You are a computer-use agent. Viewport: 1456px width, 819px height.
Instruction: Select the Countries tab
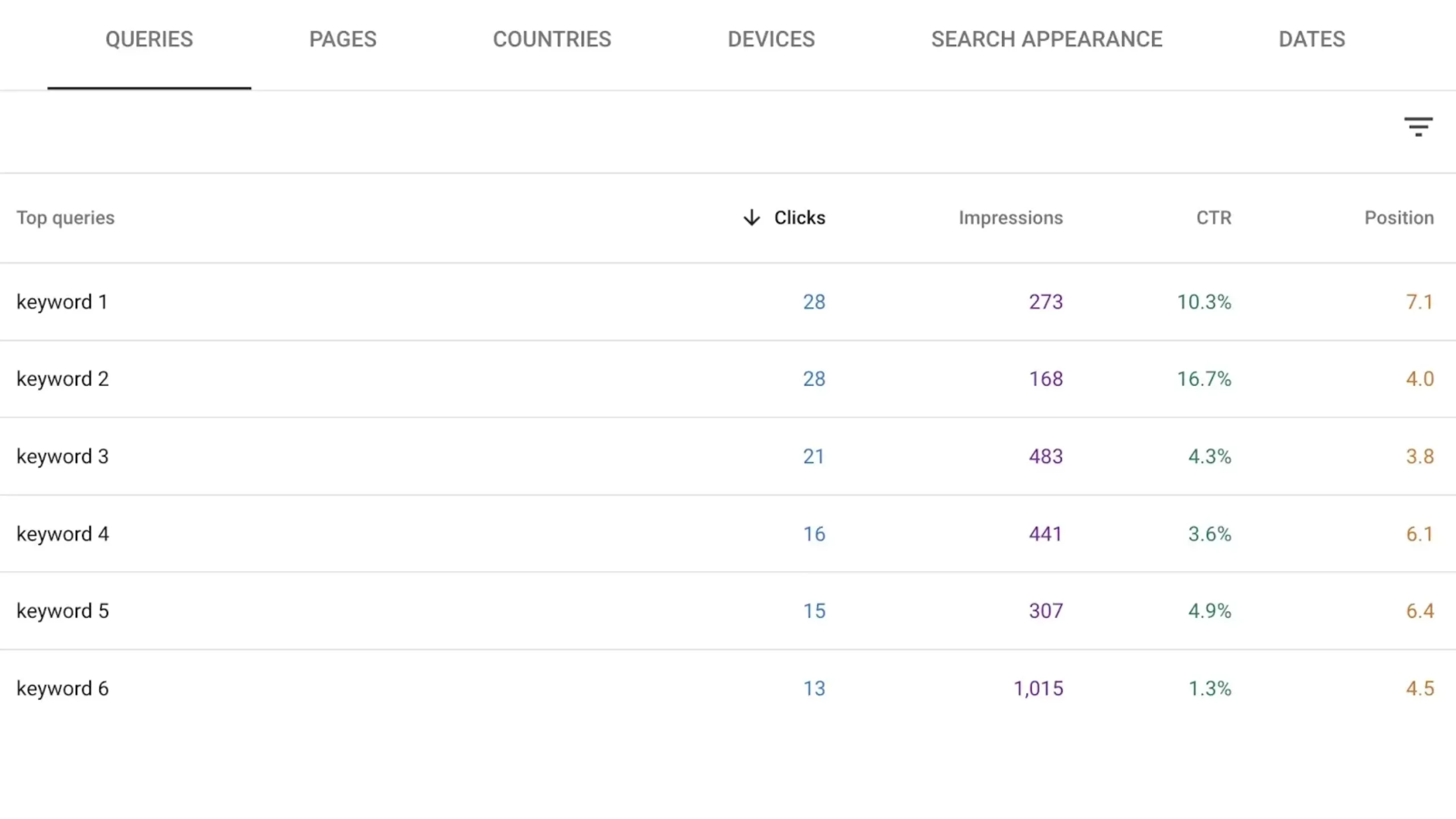pyautogui.click(x=552, y=39)
